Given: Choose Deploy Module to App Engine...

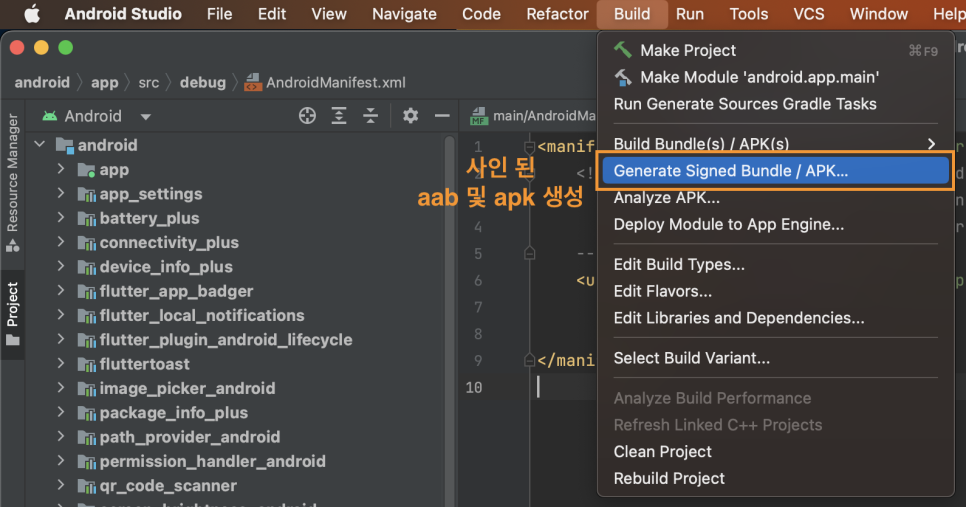Looking at the screenshot, I should [776, 224].
